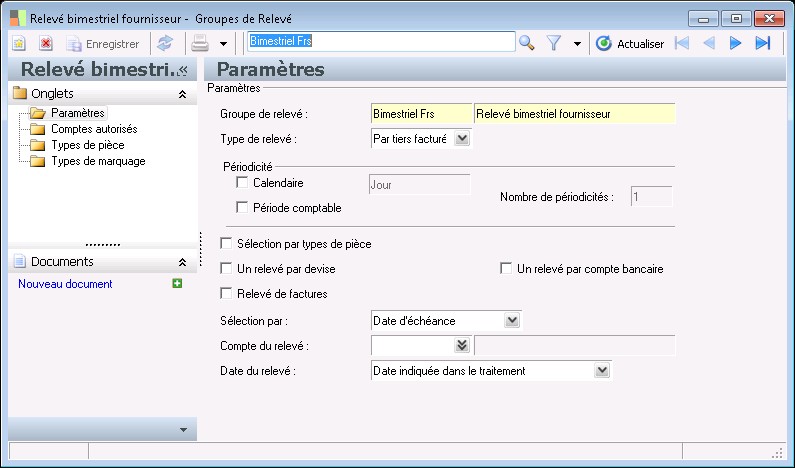Viewport: 795px width, 468px height.
Task: Open the Types de pièce tab
Action: pos(88,146)
